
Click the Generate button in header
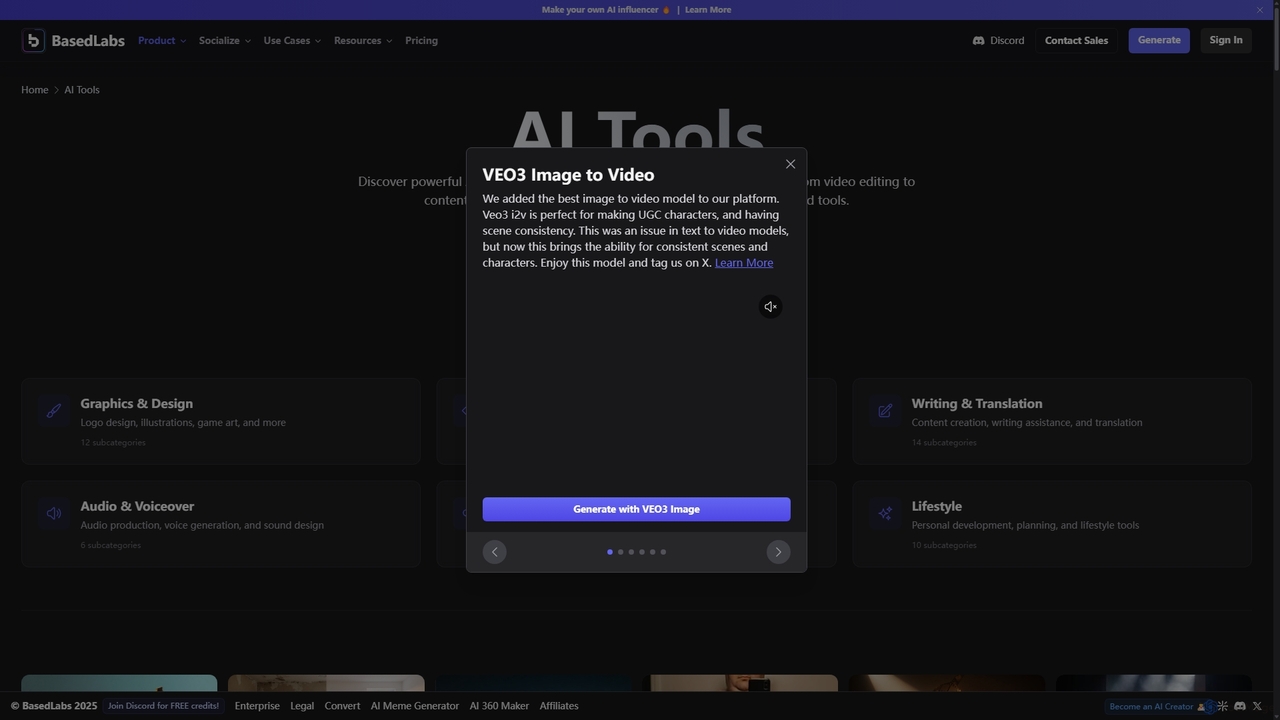pos(1159,40)
